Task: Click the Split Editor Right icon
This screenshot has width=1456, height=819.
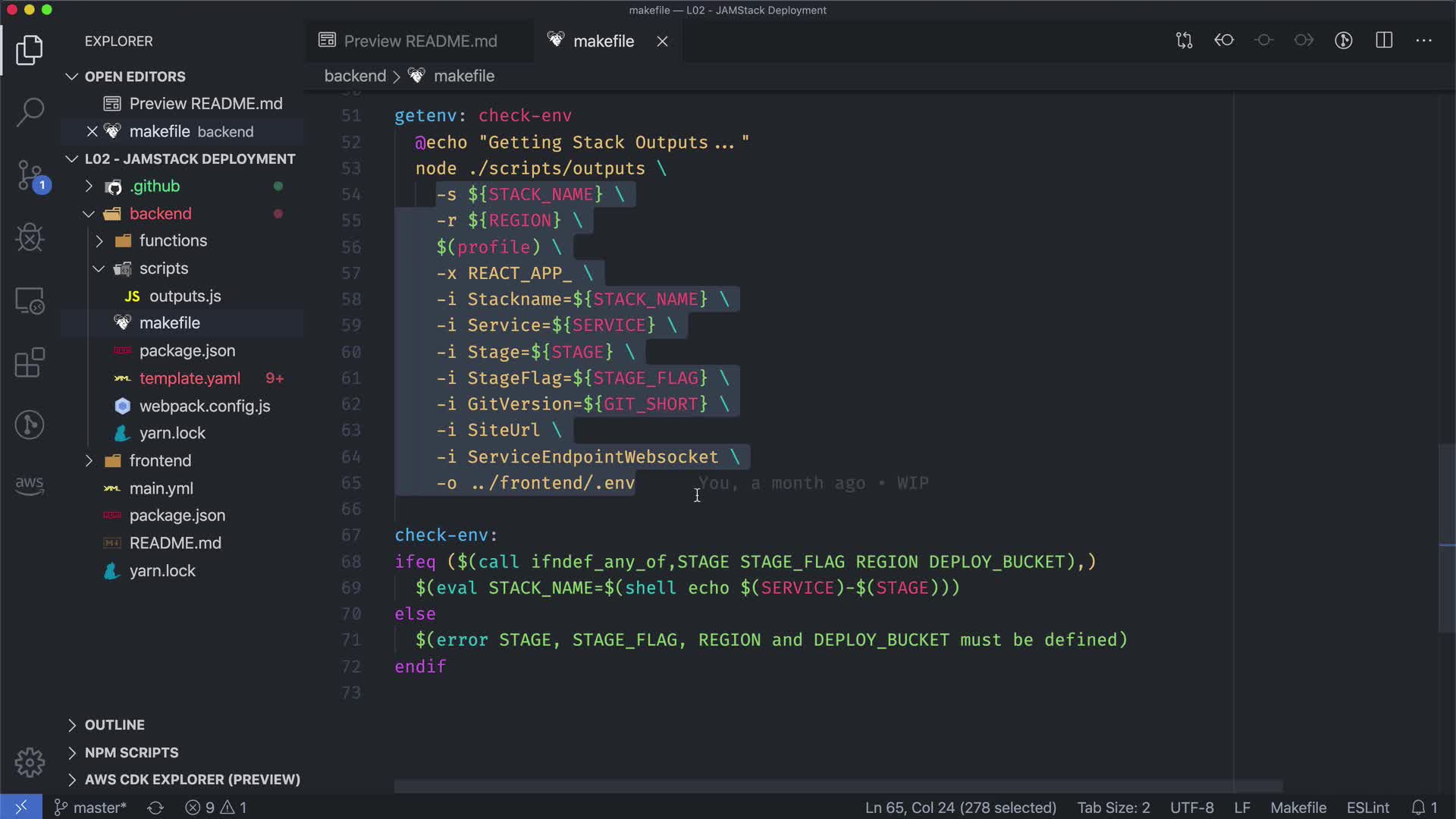Action: coord(1384,41)
